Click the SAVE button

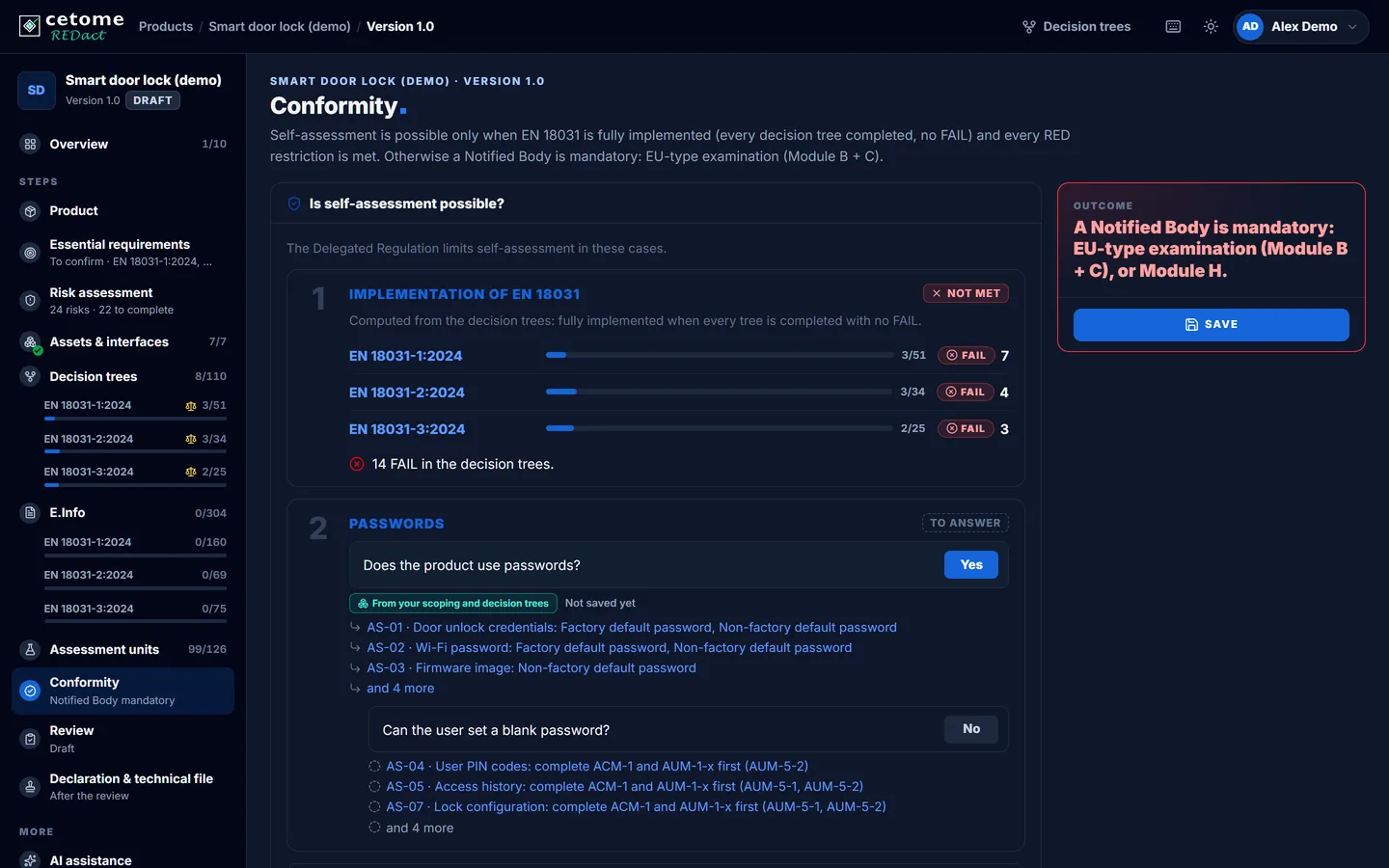pyautogui.click(x=1211, y=325)
